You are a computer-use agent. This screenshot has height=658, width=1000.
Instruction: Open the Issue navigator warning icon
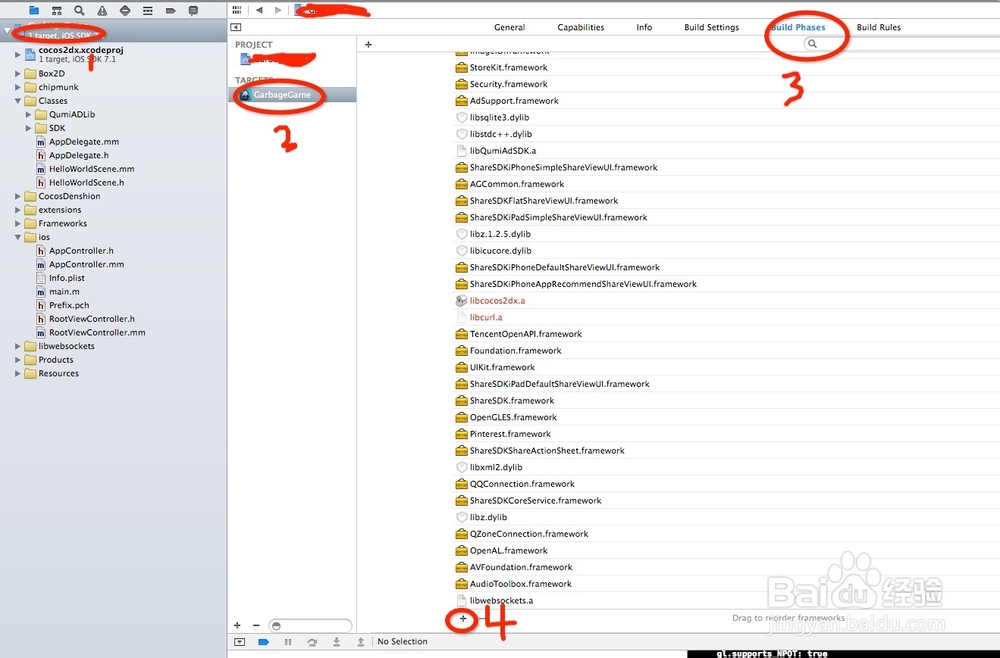102,10
